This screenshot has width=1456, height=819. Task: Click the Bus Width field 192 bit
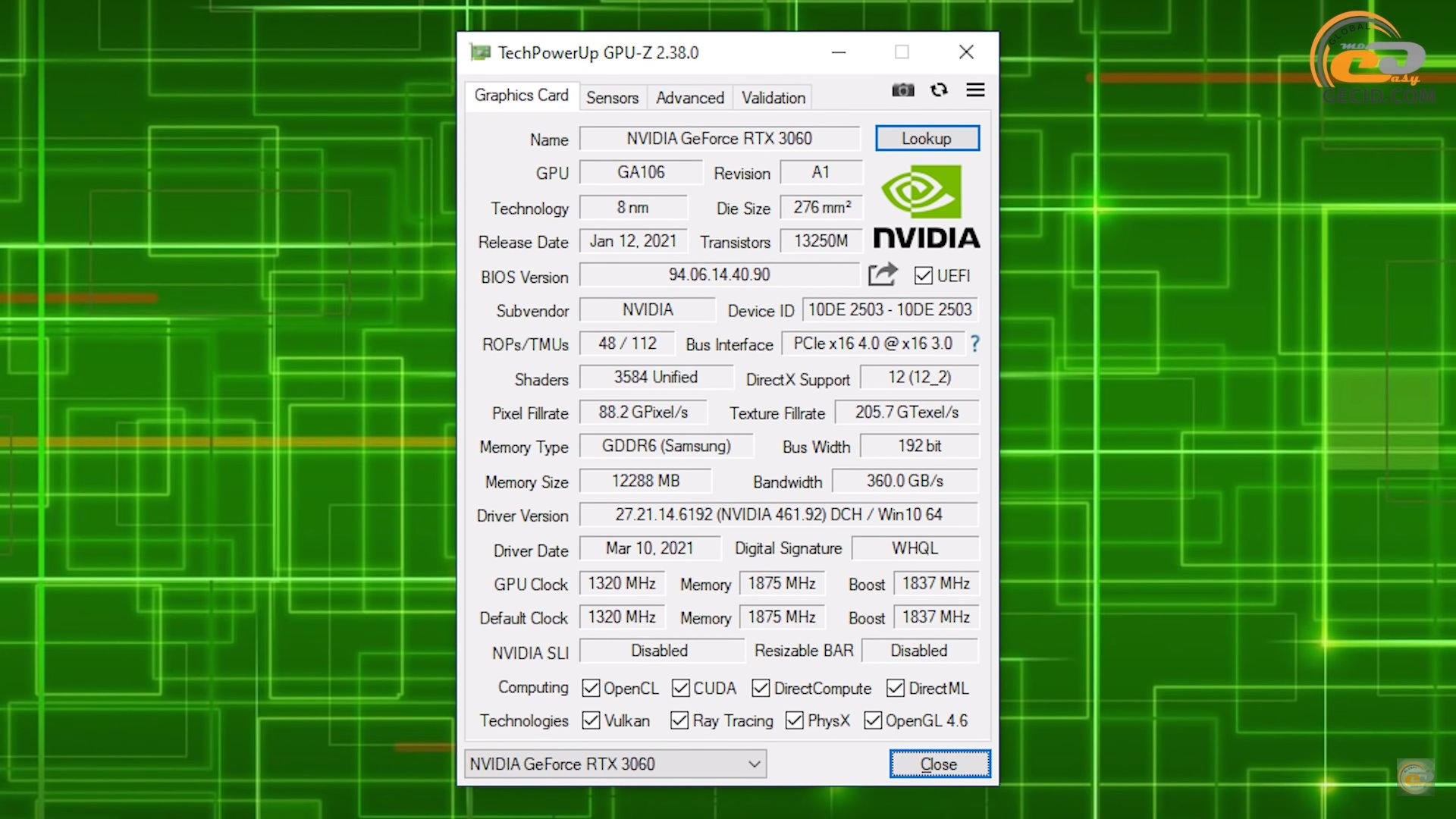tap(920, 447)
